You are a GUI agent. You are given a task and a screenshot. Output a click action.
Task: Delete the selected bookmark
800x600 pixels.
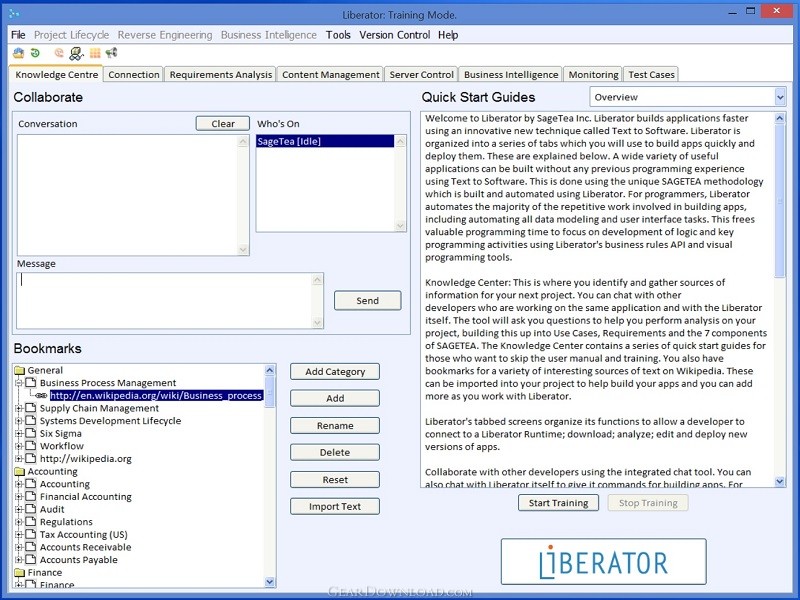pyautogui.click(x=335, y=453)
